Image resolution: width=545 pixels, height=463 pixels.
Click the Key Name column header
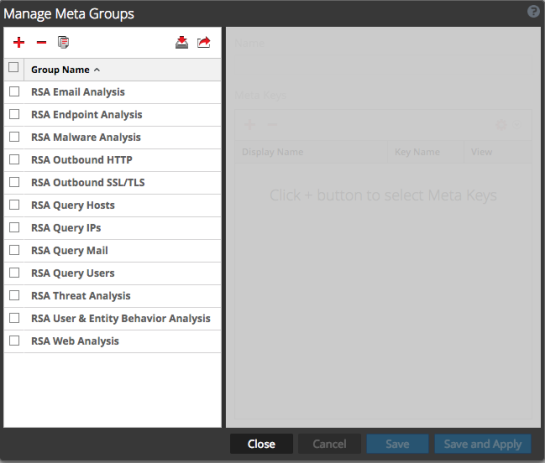(426, 152)
